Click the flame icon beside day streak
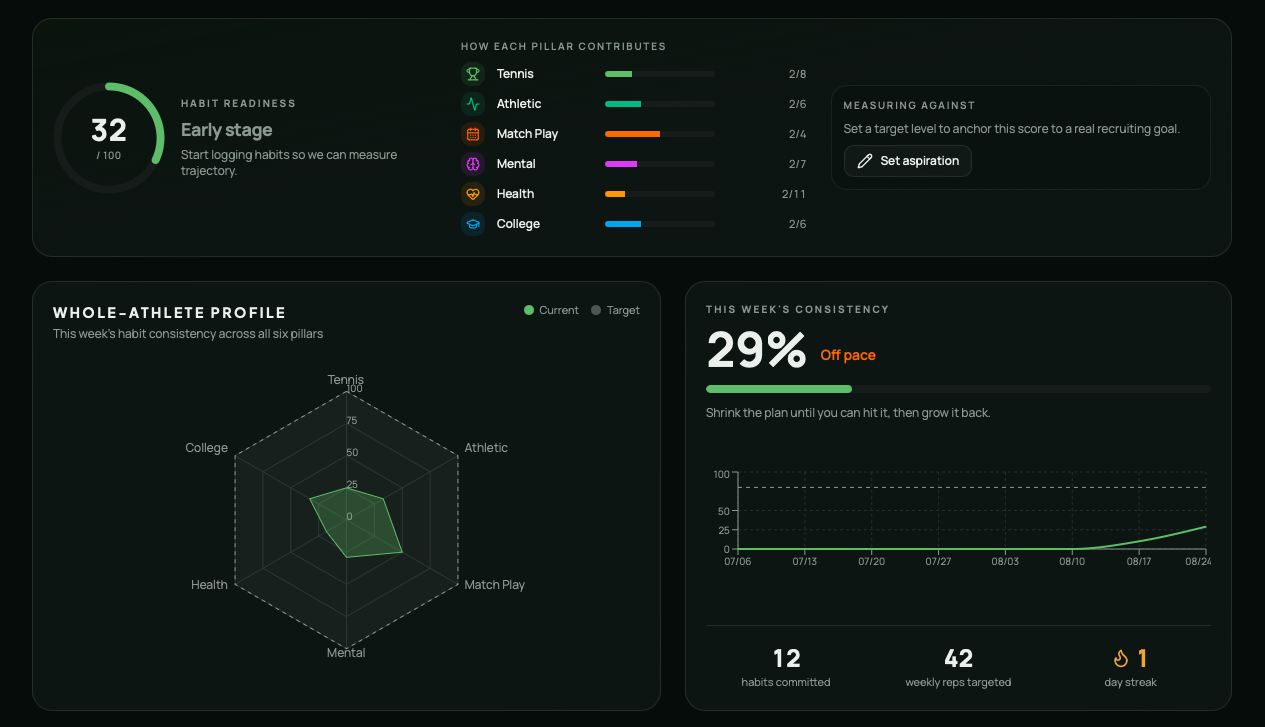1265x727 pixels. pos(1121,658)
